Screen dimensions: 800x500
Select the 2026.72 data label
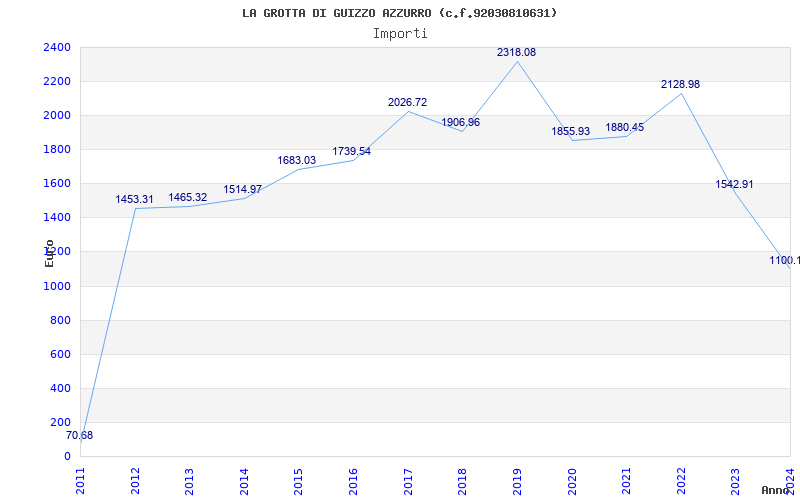[407, 102]
